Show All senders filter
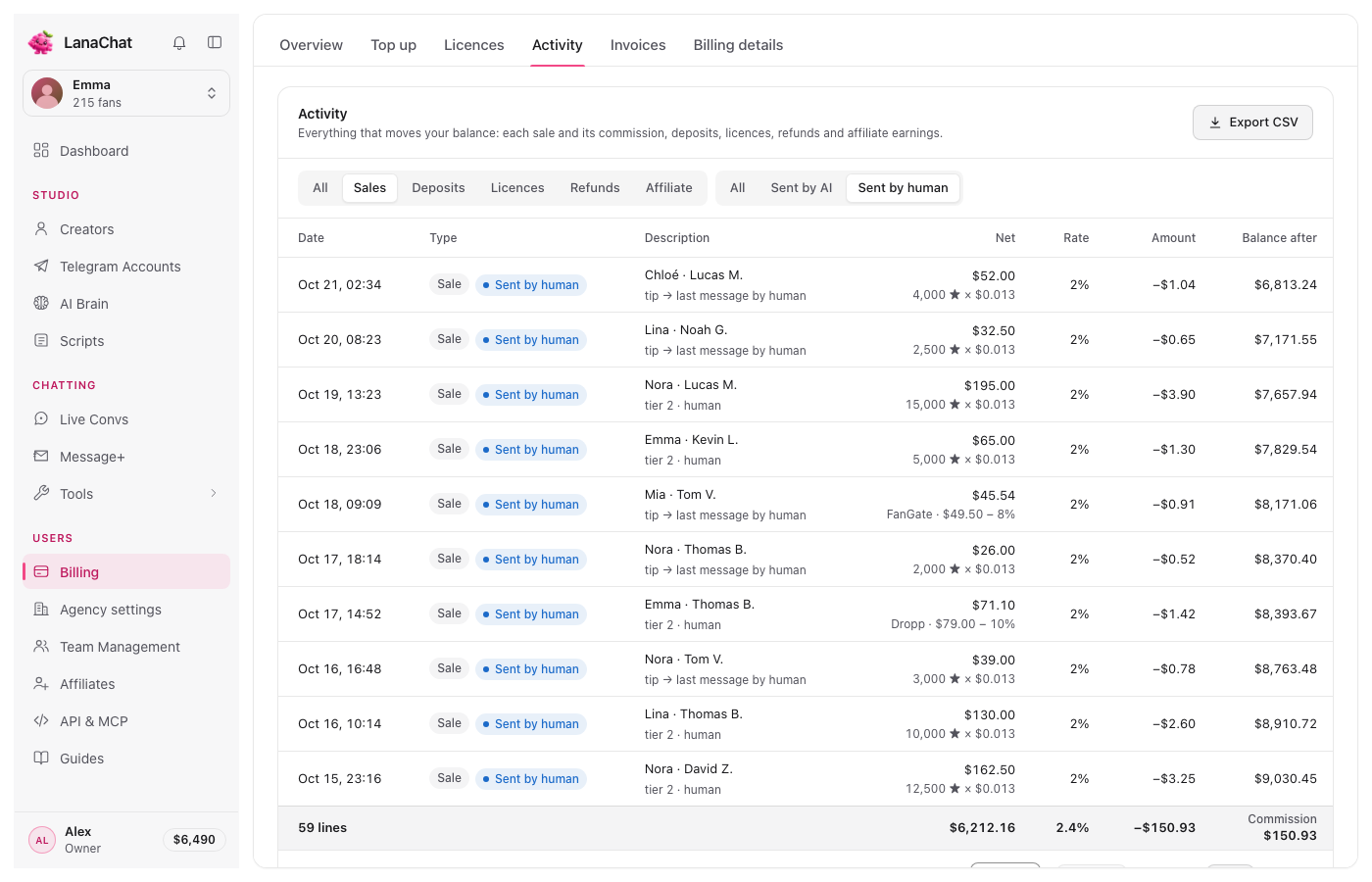 pyautogui.click(x=738, y=188)
